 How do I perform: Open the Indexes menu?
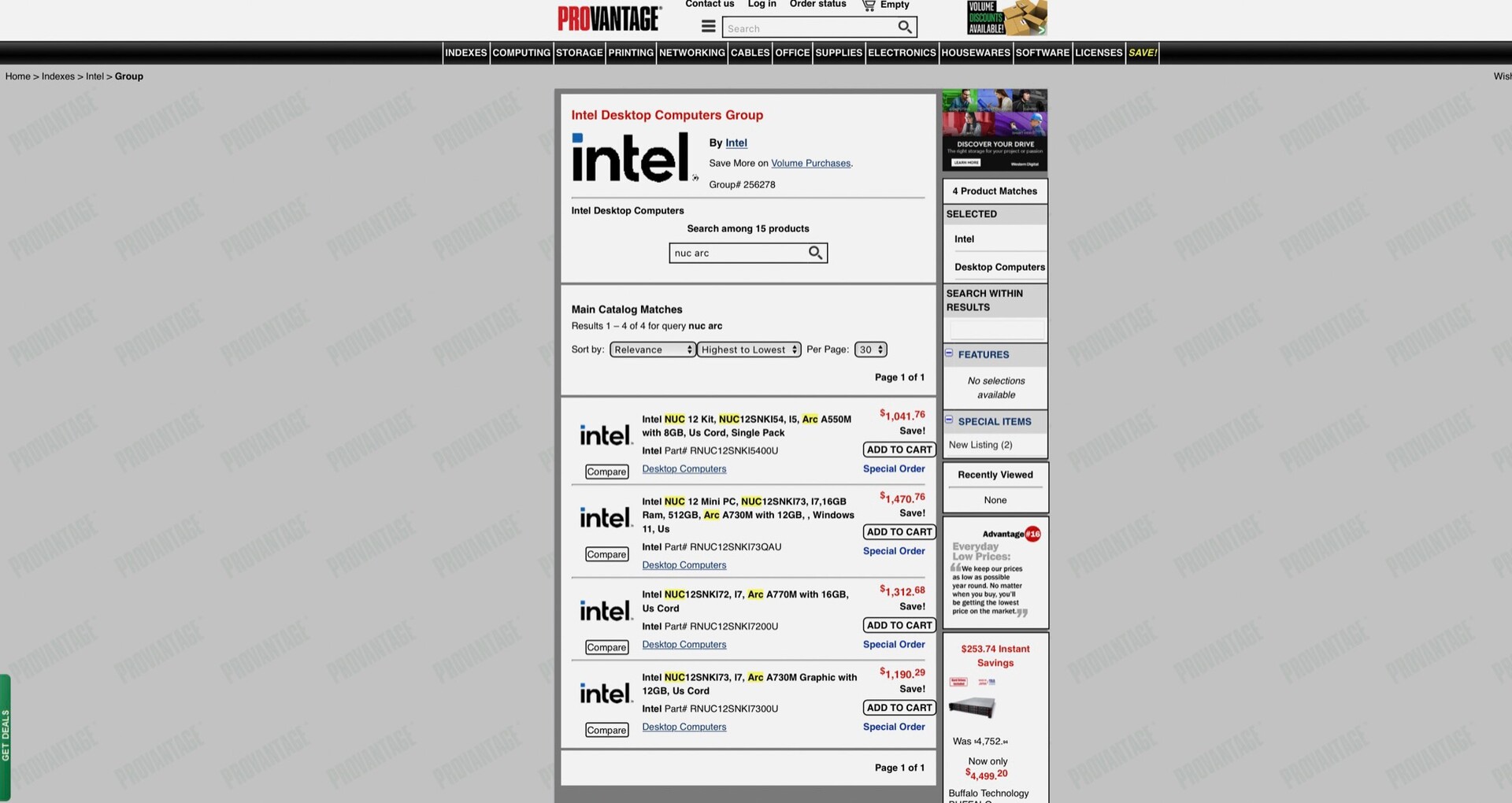[466, 53]
